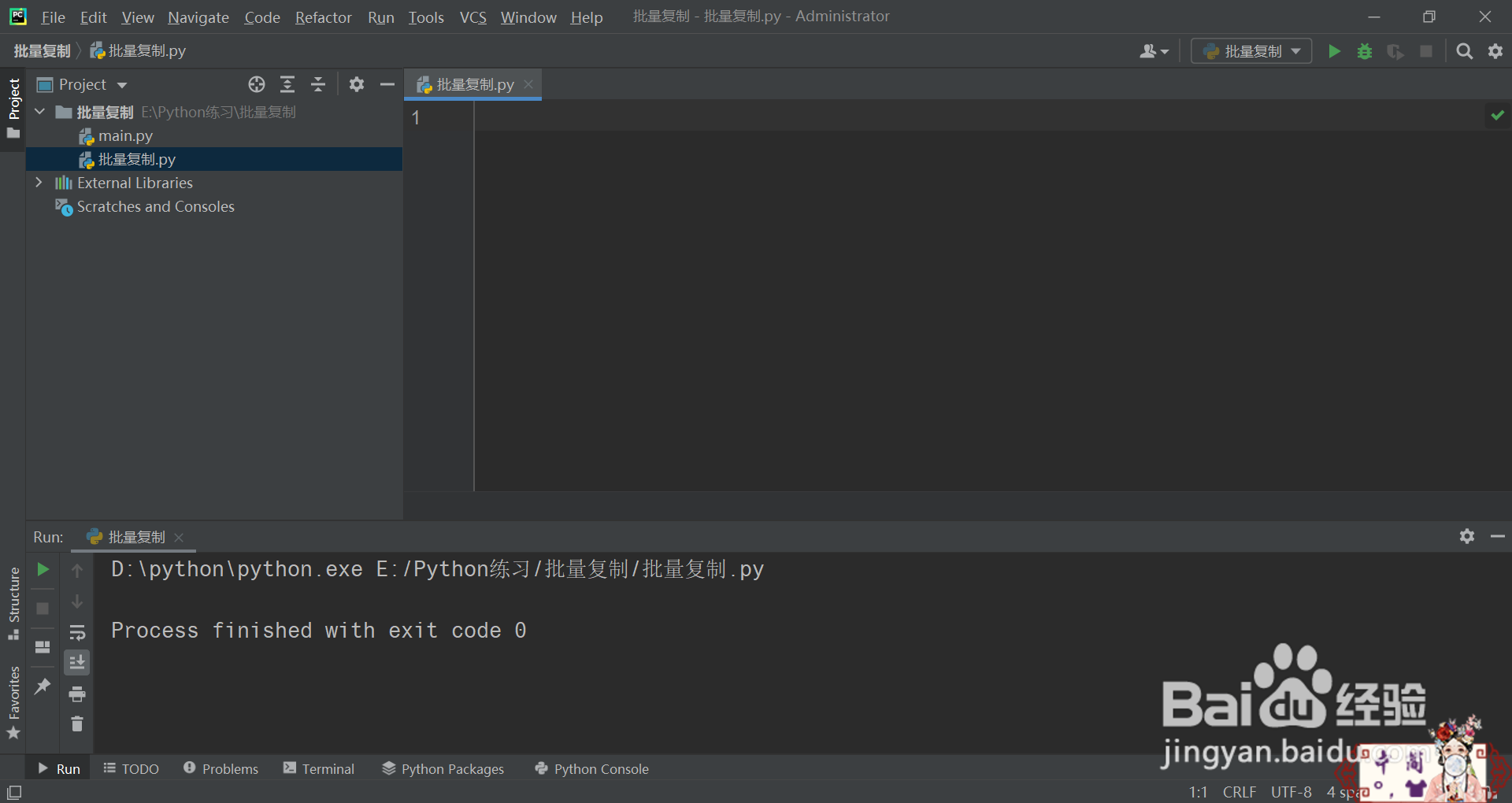Open Project panel options gear
Screen dimensions: 1512x803
pos(357,84)
